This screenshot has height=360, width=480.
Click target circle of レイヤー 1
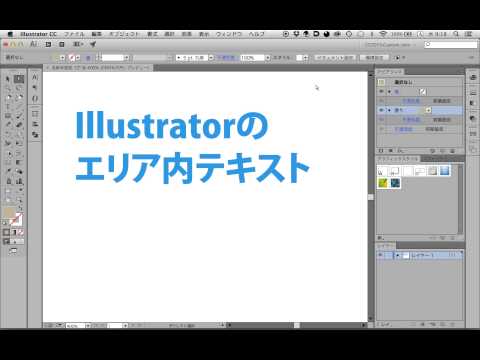click(452, 255)
